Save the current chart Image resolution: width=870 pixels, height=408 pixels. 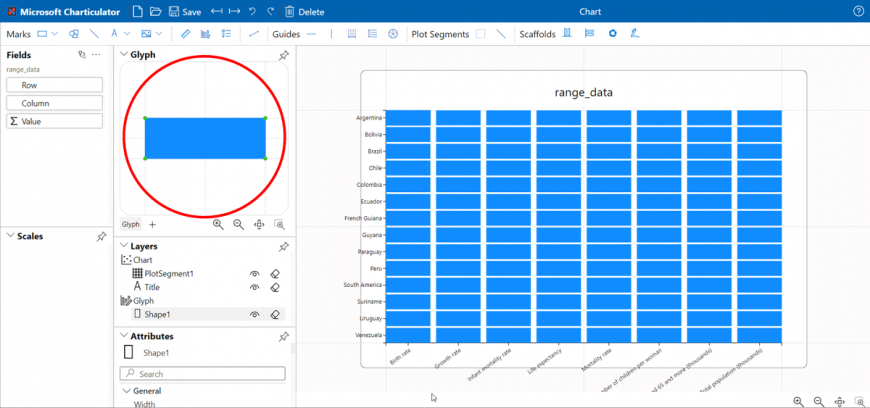[x=185, y=12]
